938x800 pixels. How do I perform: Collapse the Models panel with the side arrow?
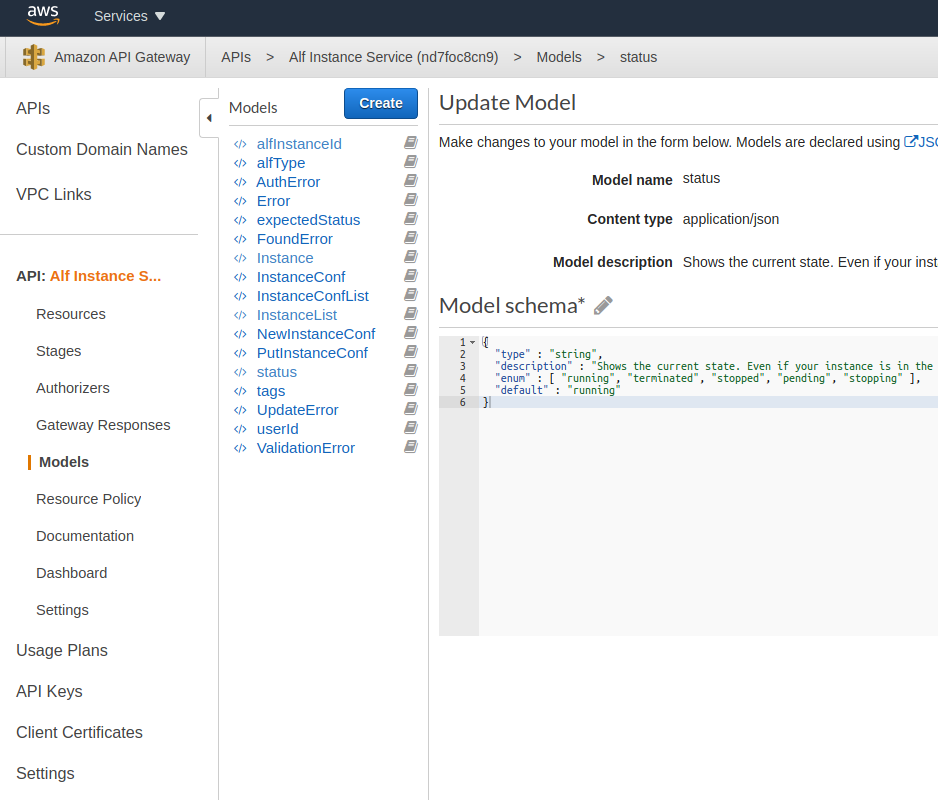[210, 117]
